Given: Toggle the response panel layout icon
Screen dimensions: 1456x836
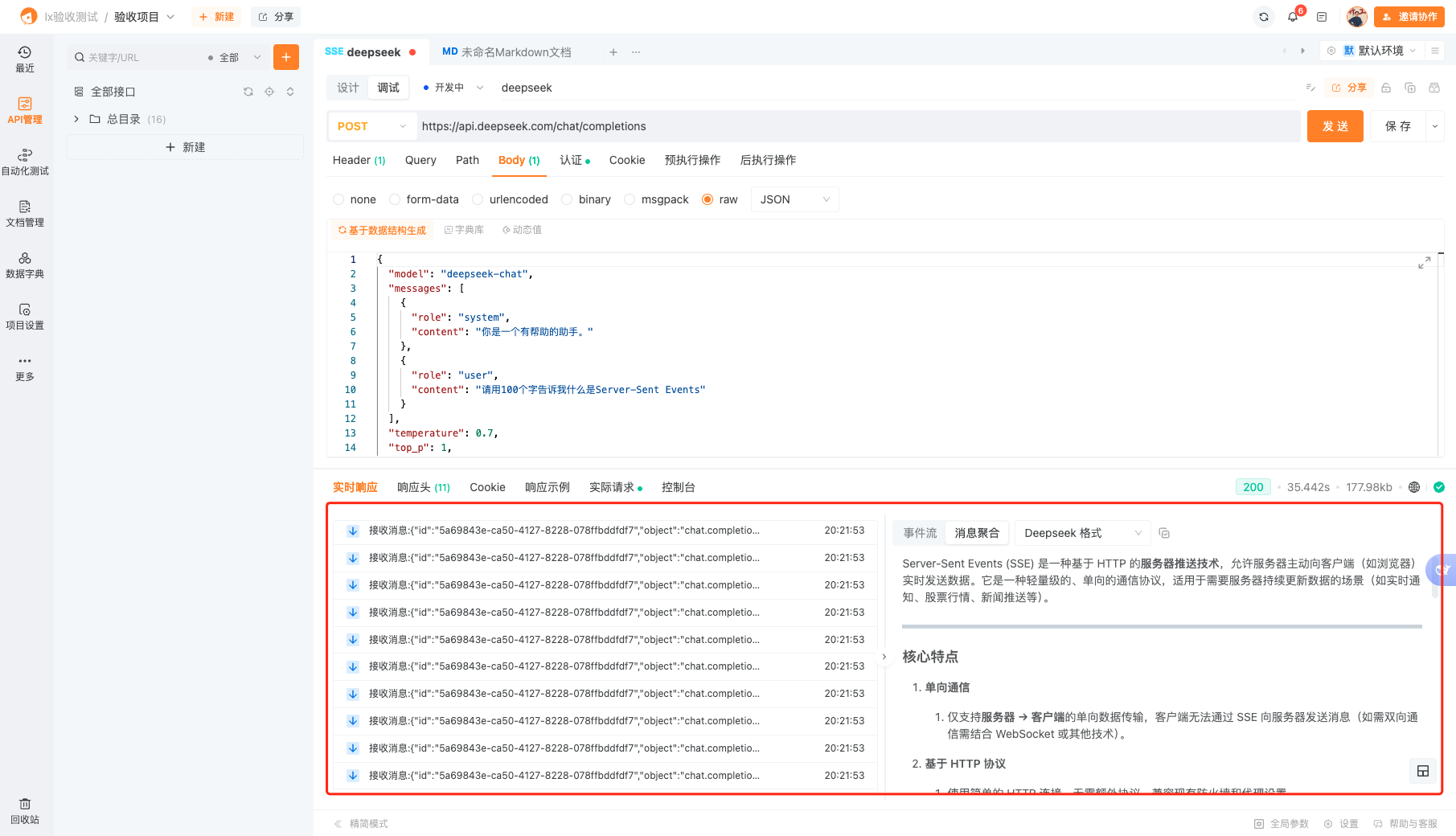Looking at the screenshot, I should tap(1423, 771).
